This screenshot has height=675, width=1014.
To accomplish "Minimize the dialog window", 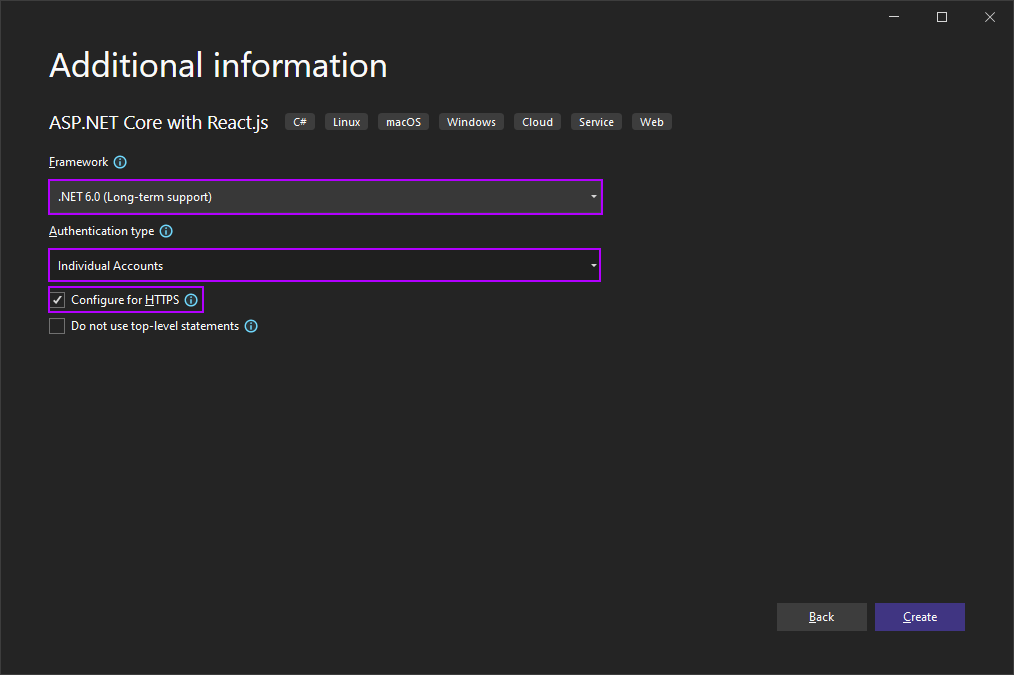I will click(894, 17).
